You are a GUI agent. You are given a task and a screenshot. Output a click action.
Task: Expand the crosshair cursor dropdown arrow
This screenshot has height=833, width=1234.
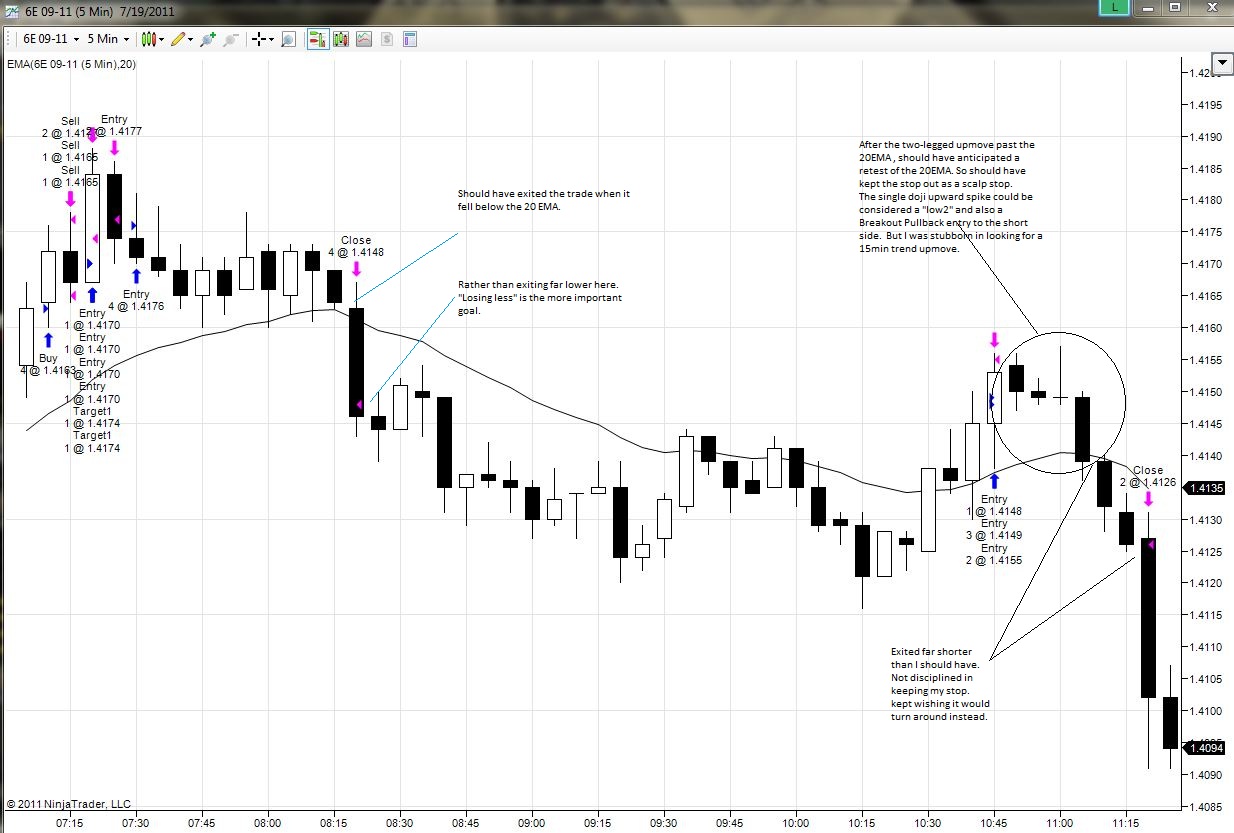pos(272,39)
